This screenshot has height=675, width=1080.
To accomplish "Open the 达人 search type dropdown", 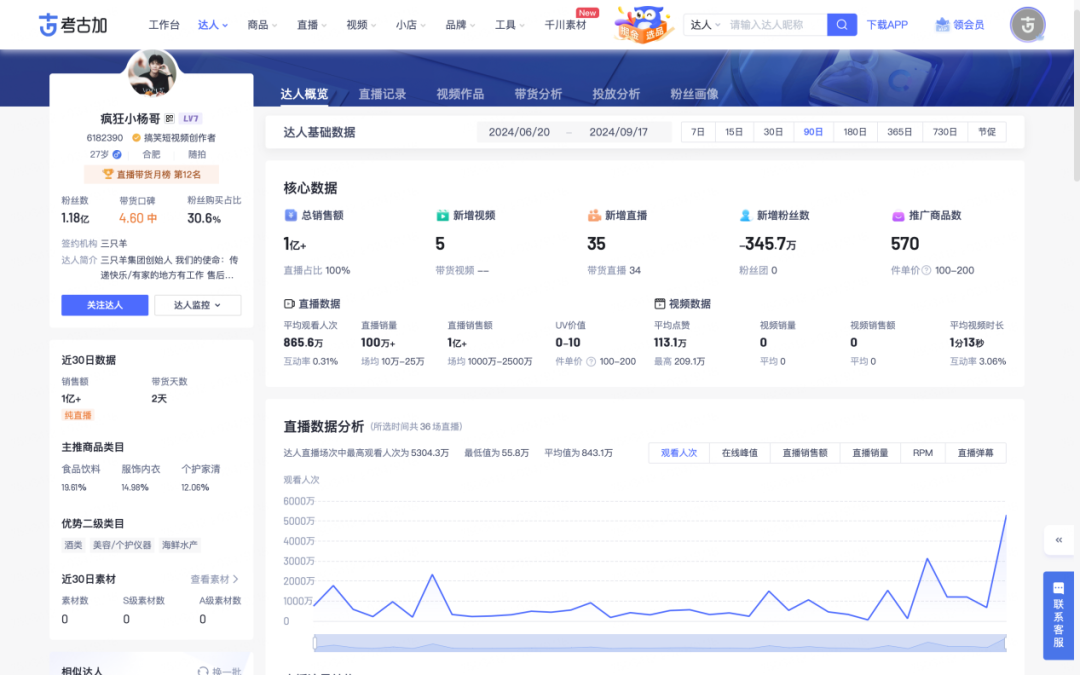I will pos(705,25).
